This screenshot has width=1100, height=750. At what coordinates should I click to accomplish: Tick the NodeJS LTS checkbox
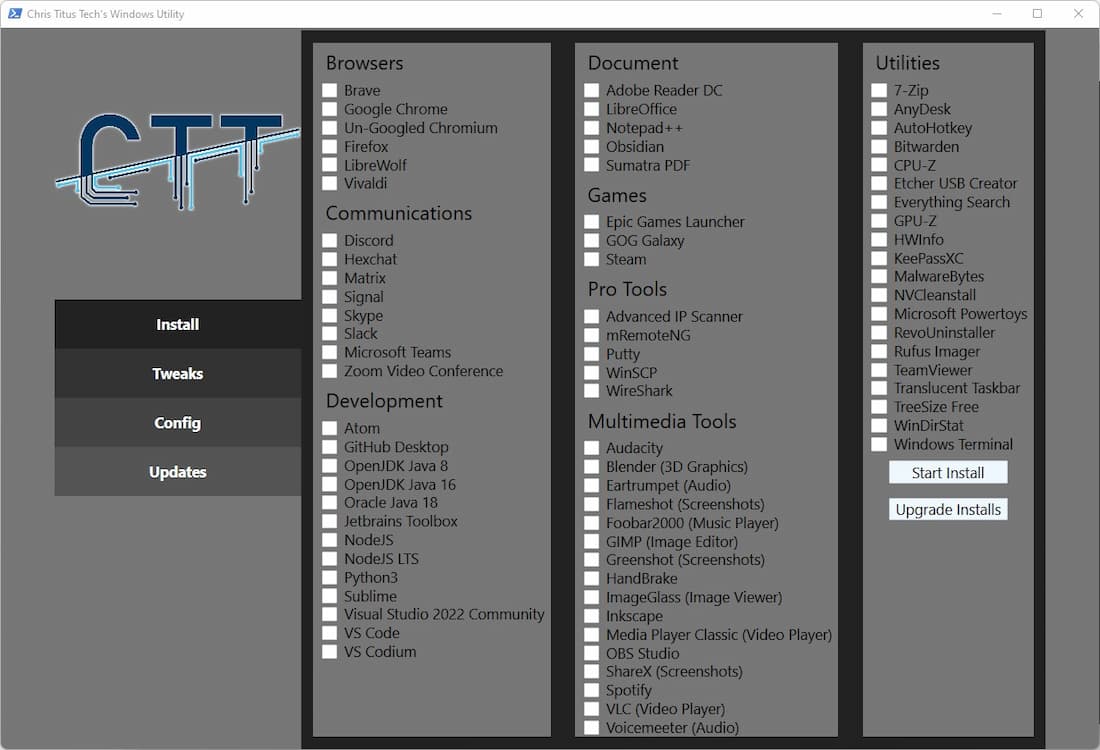(x=330, y=558)
